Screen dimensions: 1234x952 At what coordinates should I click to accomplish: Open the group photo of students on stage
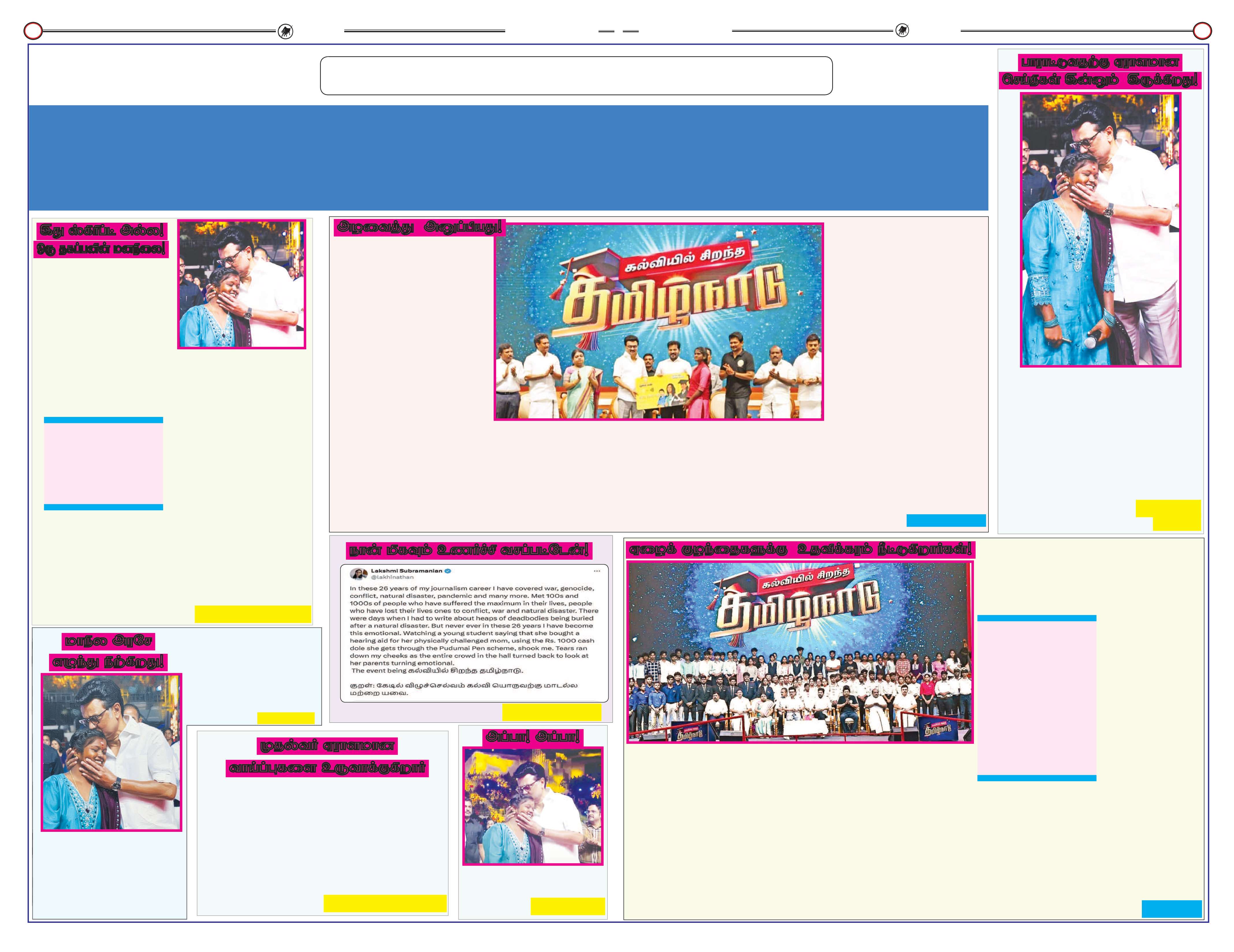point(800,652)
